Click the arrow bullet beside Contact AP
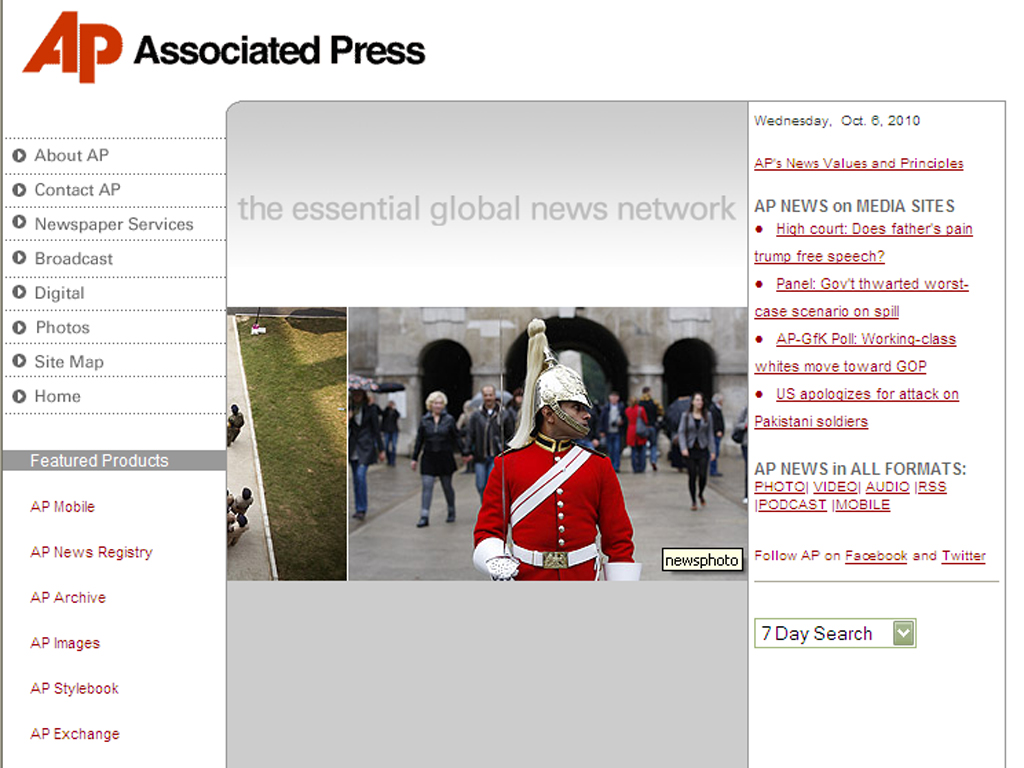This screenshot has width=1024, height=768. [x=20, y=189]
